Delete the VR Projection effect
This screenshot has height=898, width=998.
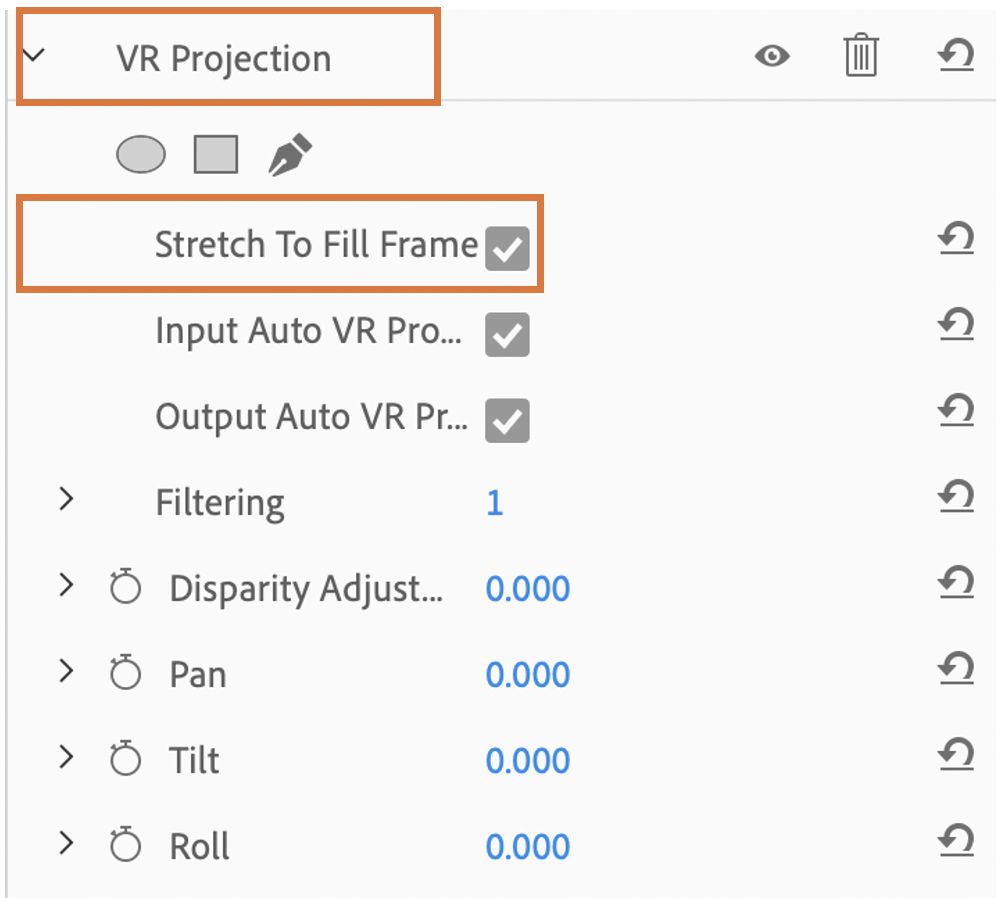860,56
